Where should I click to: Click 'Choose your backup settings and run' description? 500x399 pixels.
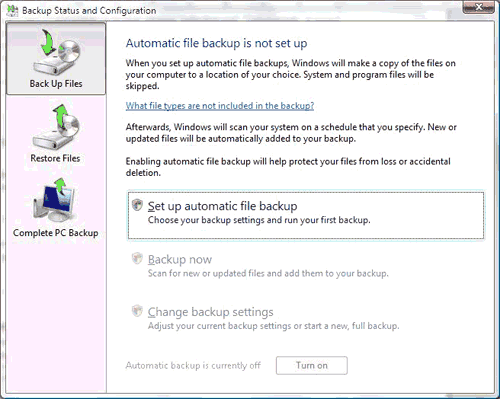click(259, 220)
